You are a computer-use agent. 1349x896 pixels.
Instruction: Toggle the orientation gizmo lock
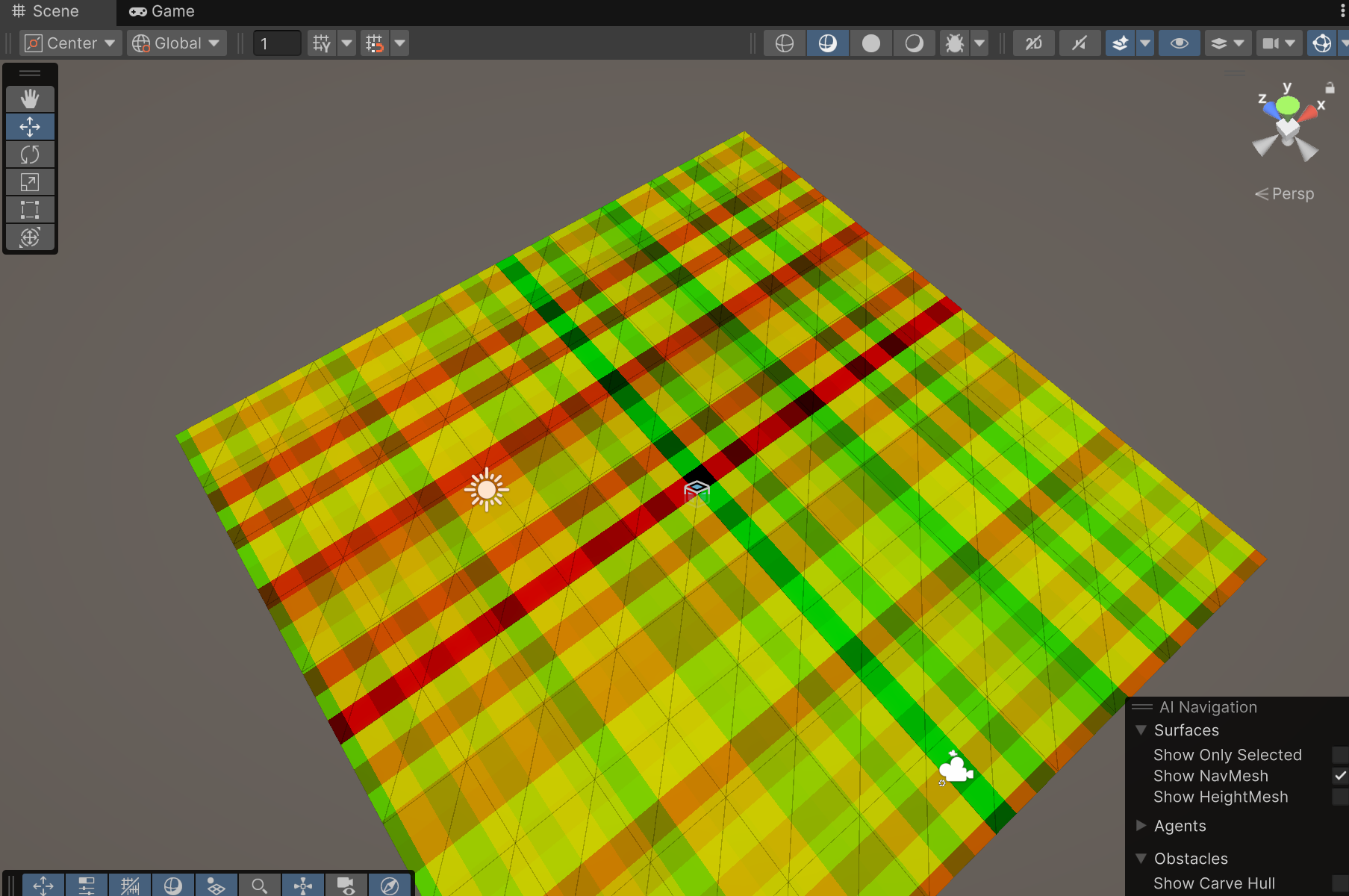coord(1330,87)
